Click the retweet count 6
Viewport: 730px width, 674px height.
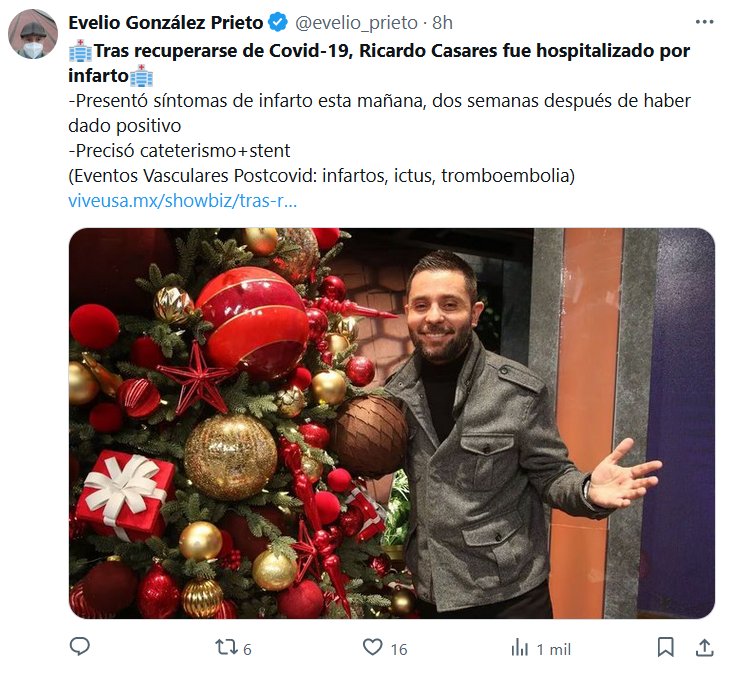tap(247, 649)
